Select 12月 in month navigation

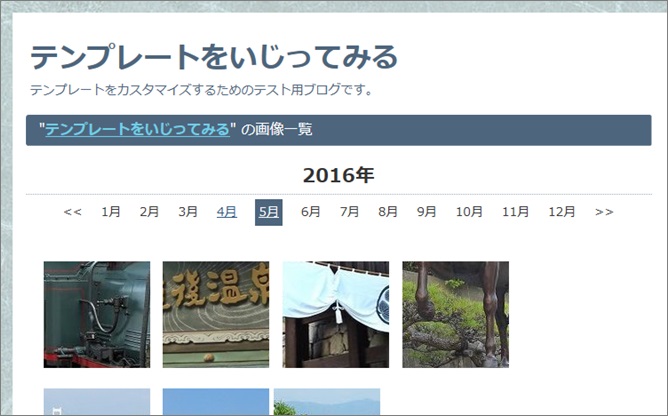(562, 212)
